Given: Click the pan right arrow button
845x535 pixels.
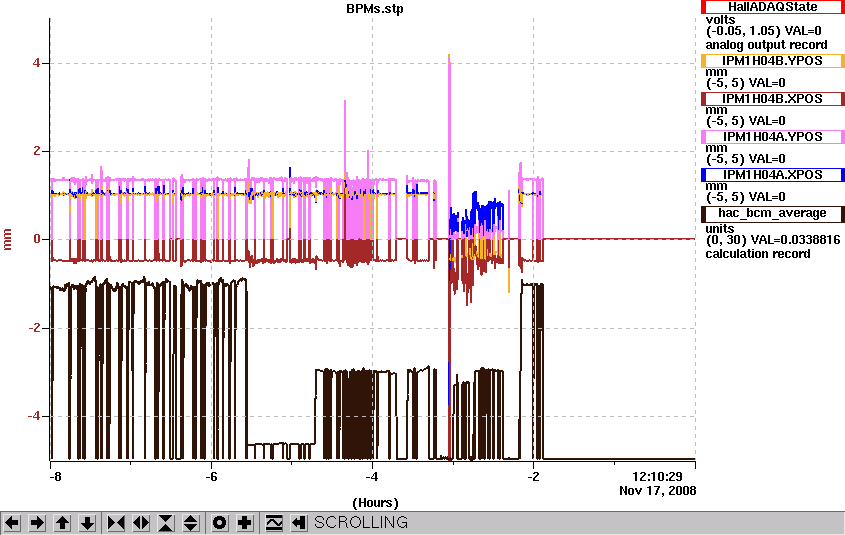Looking at the screenshot, I should point(37,523).
